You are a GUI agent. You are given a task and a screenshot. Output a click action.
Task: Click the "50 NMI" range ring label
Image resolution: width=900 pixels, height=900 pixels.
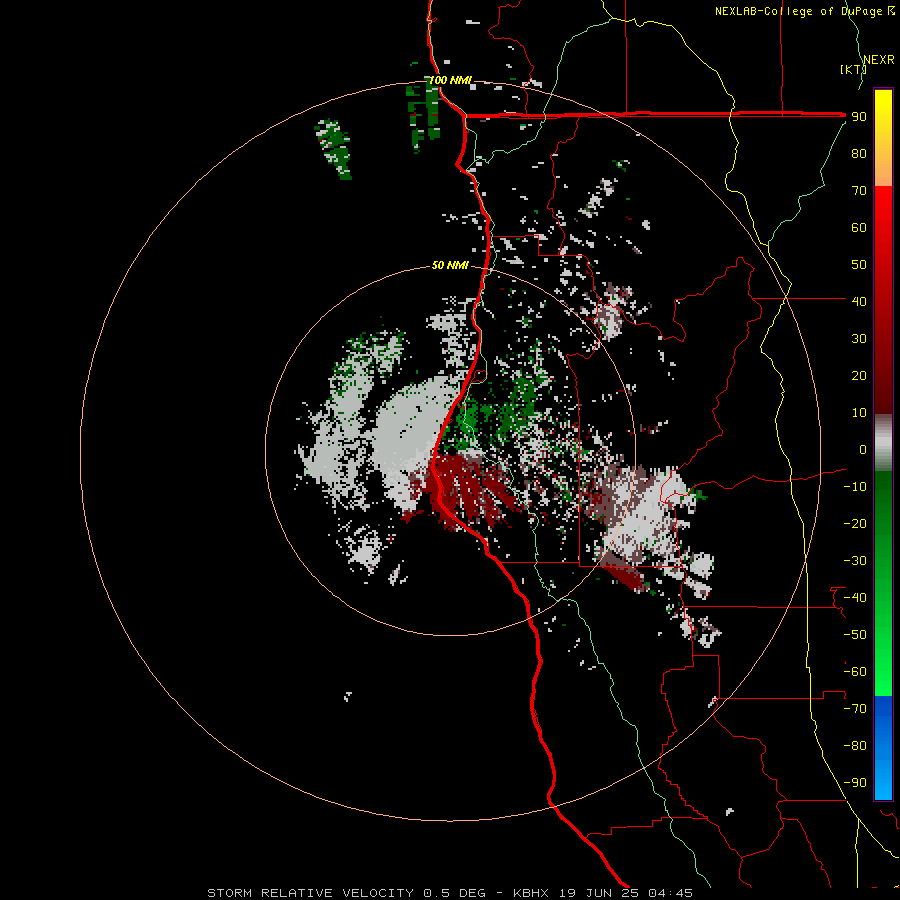coord(450,265)
